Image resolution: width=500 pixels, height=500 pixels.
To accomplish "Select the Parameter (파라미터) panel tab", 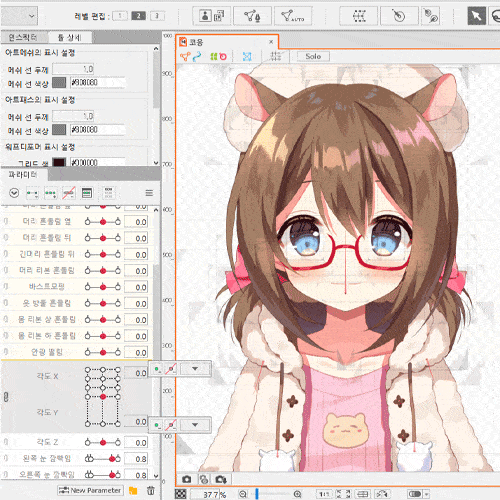I will point(23,174).
